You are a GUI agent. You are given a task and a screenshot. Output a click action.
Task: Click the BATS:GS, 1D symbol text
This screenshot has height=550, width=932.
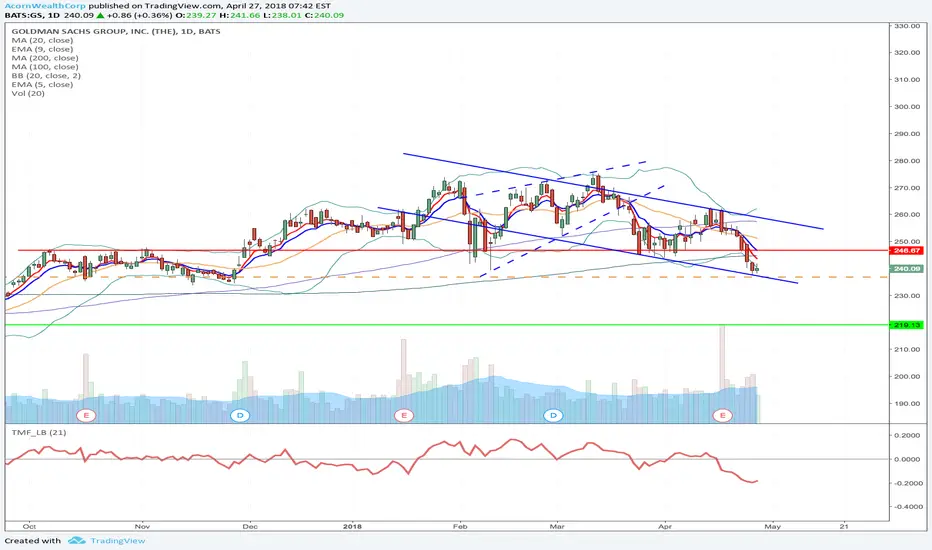click(x=30, y=15)
